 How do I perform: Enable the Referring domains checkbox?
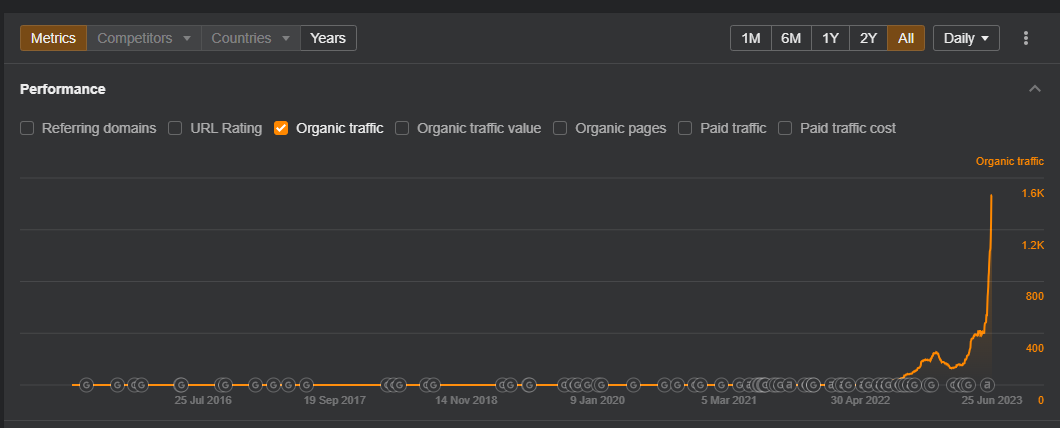27,128
